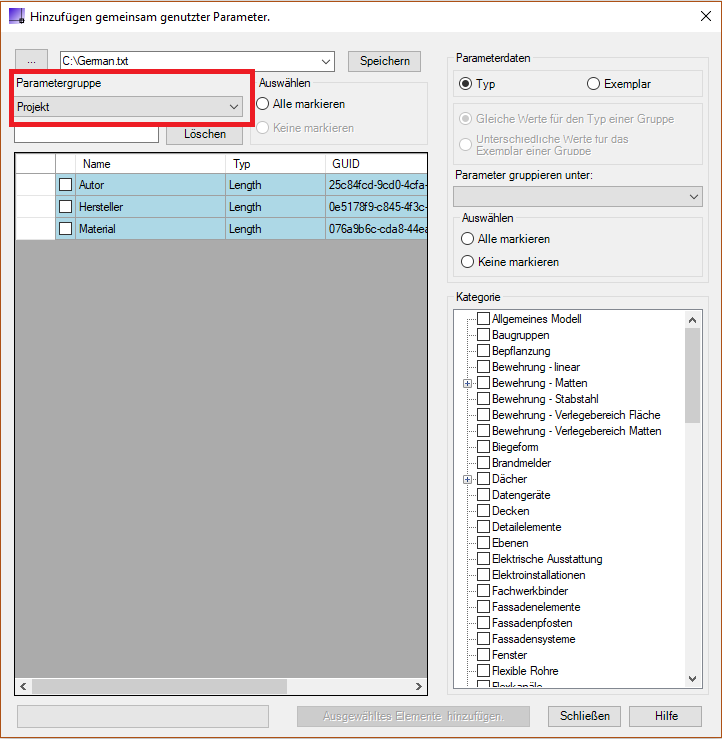Screen dimensions: 722x739
Task: Select left Alle markieren radio under file path
Action: click(263, 104)
